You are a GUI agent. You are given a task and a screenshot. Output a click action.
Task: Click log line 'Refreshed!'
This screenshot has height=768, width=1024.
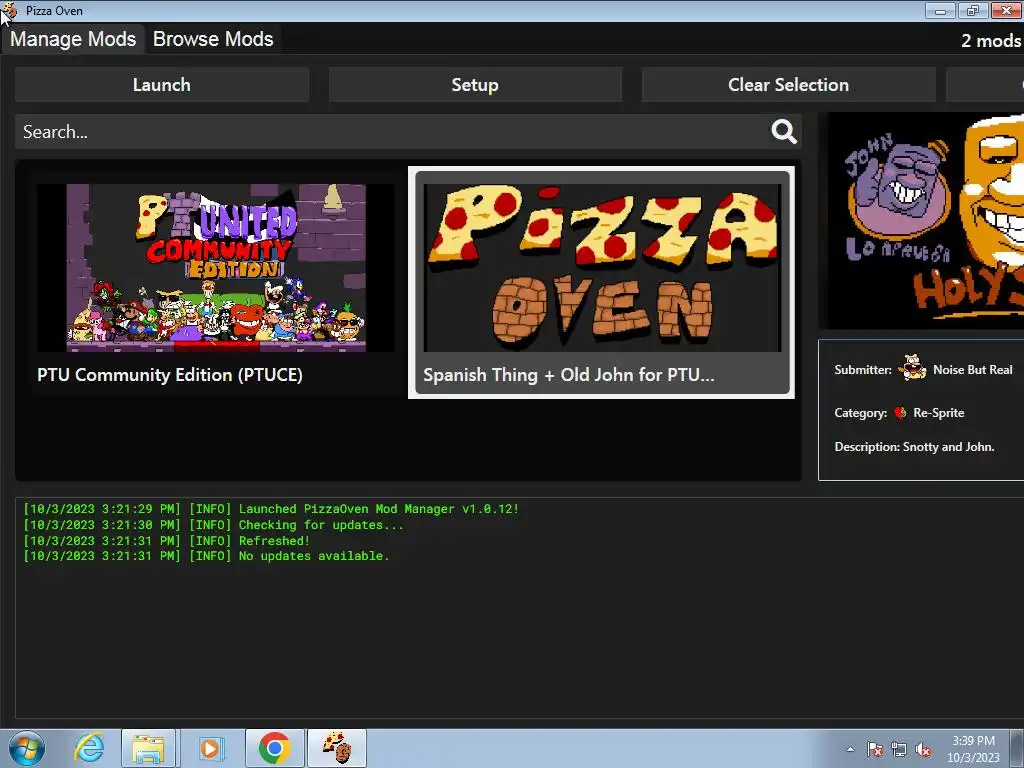(274, 541)
